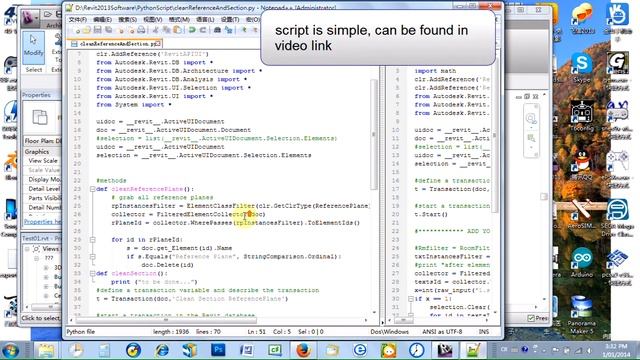Click the Cut scissors icon
640x360 pixels.
point(156,30)
